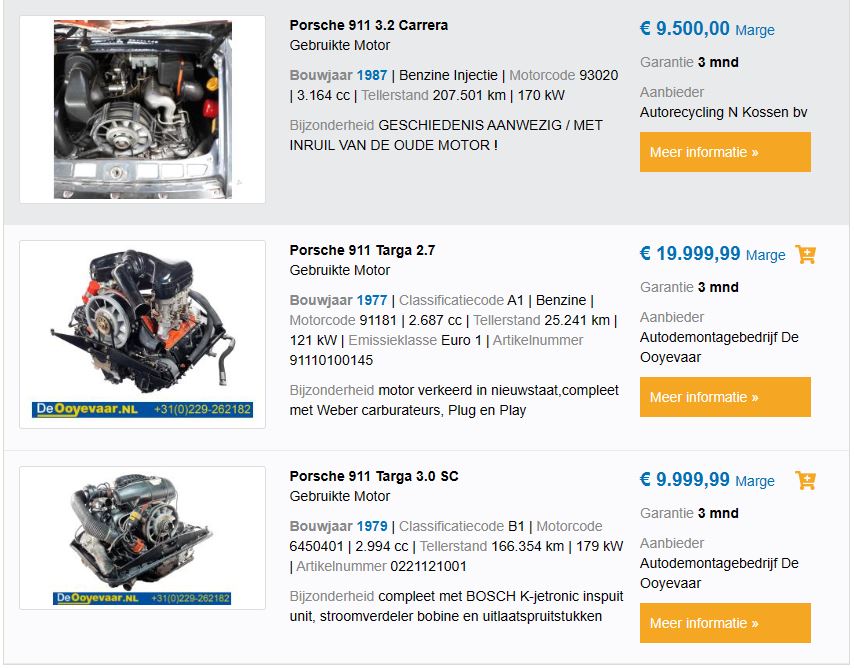Screen dimensions: 854x669
Task: Add Porsche 911 Targa 2.7 to cart
Action: (x=806, y=254)
